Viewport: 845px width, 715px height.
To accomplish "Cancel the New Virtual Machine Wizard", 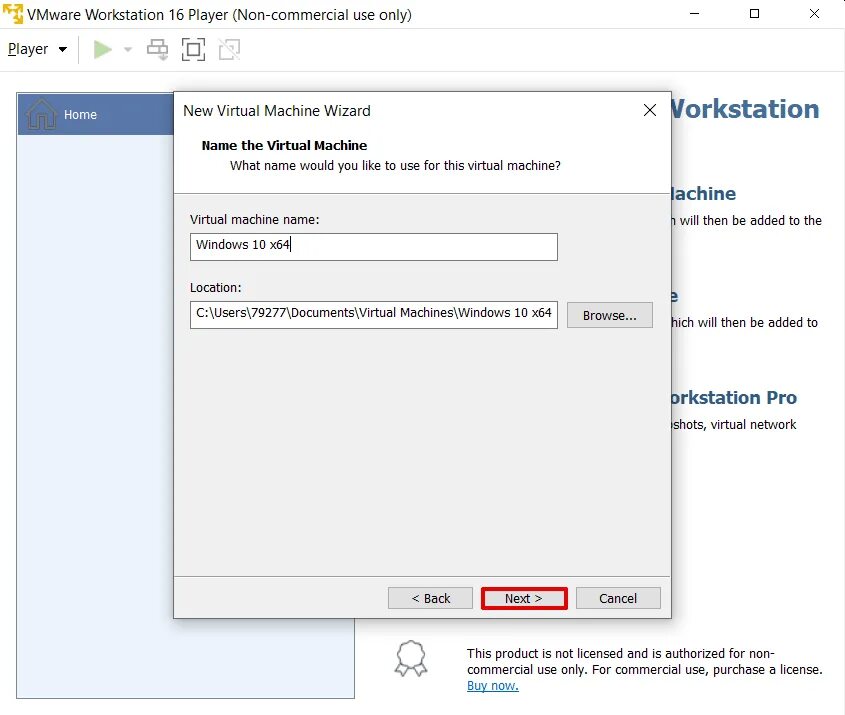I will coord(618,598).
